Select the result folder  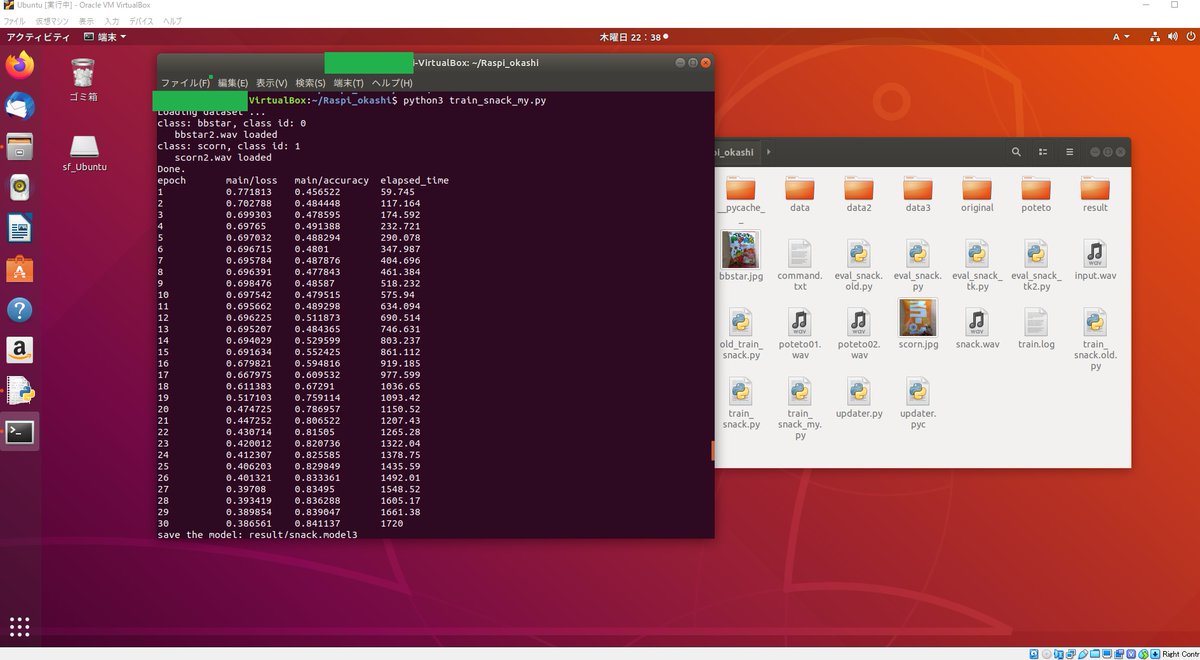(x=1095, y=194)
